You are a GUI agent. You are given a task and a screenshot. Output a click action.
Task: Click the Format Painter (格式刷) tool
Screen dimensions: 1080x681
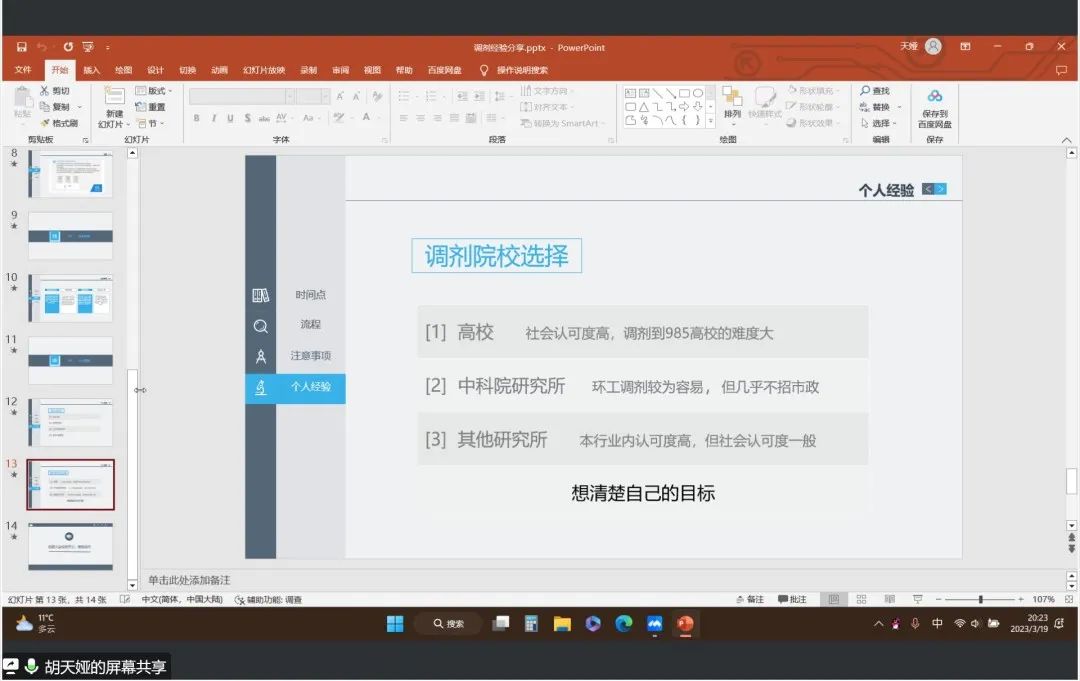point(58,123)
